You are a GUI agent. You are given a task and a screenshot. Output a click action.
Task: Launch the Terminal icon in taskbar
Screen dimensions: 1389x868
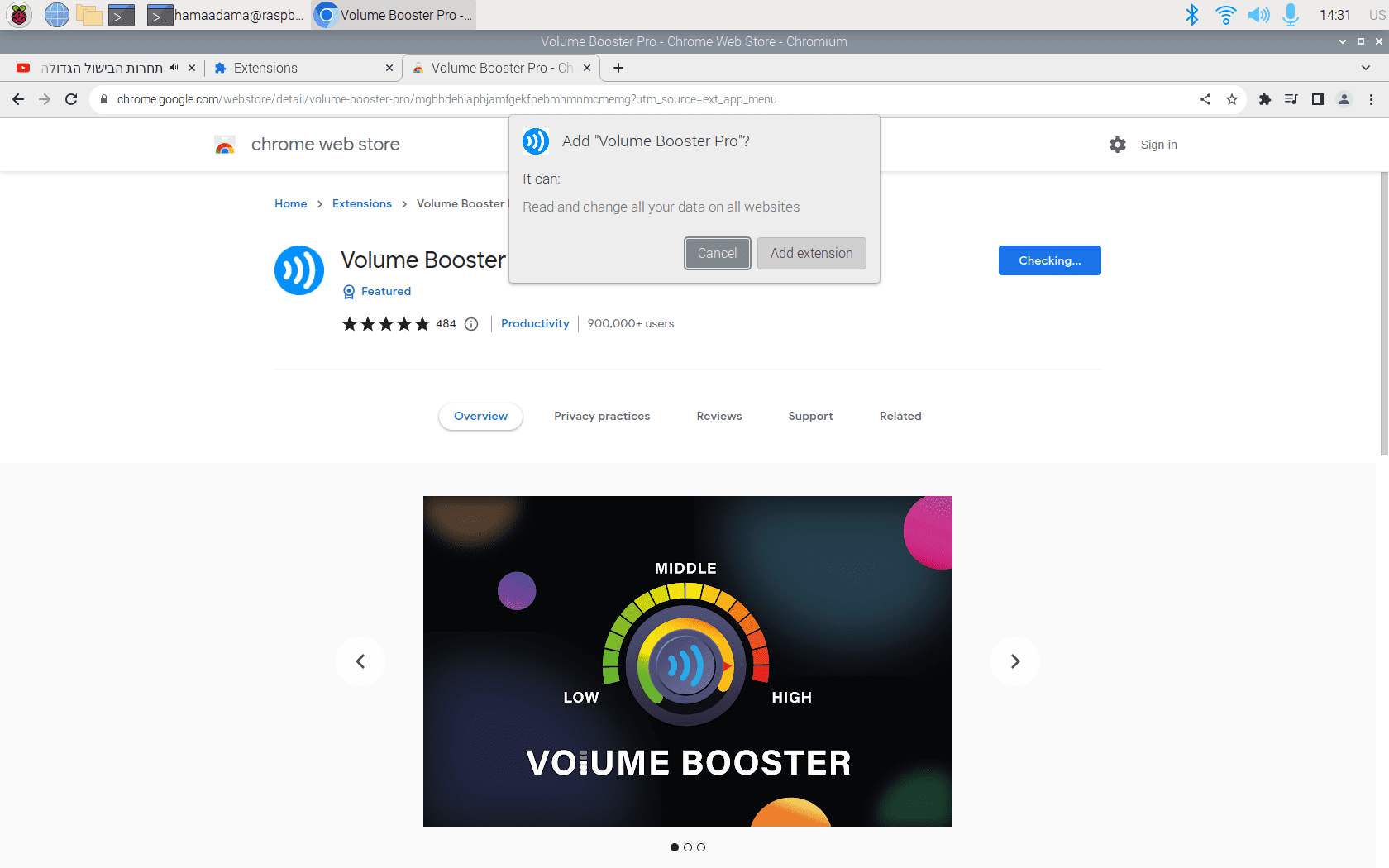pyautogui.click(x=122, y=15)
